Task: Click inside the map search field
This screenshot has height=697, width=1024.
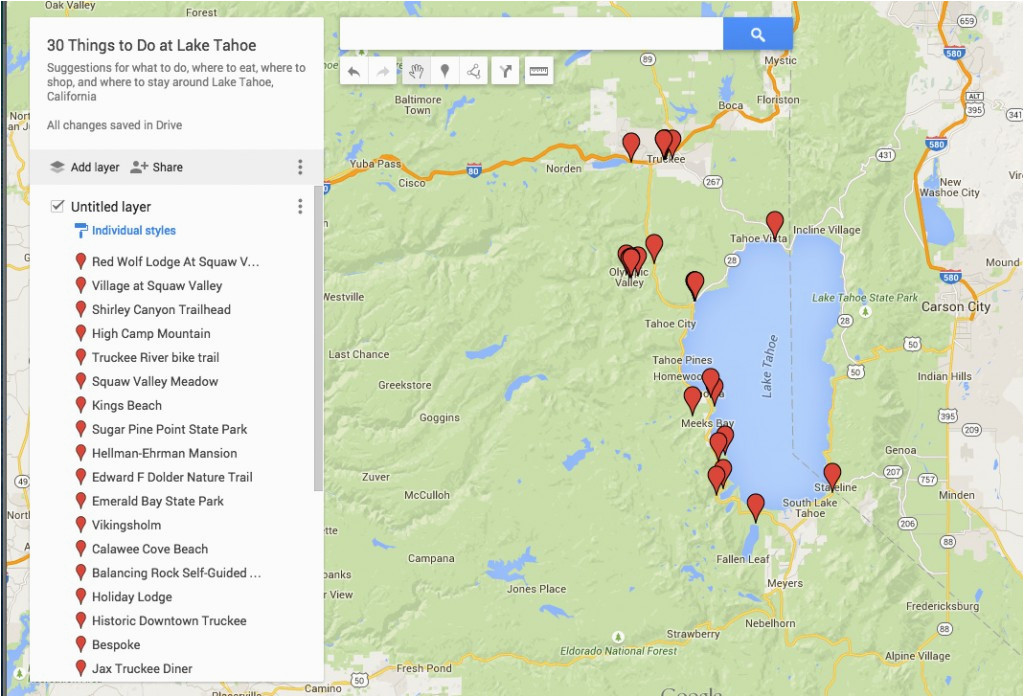Action: (x=532, y=35)
